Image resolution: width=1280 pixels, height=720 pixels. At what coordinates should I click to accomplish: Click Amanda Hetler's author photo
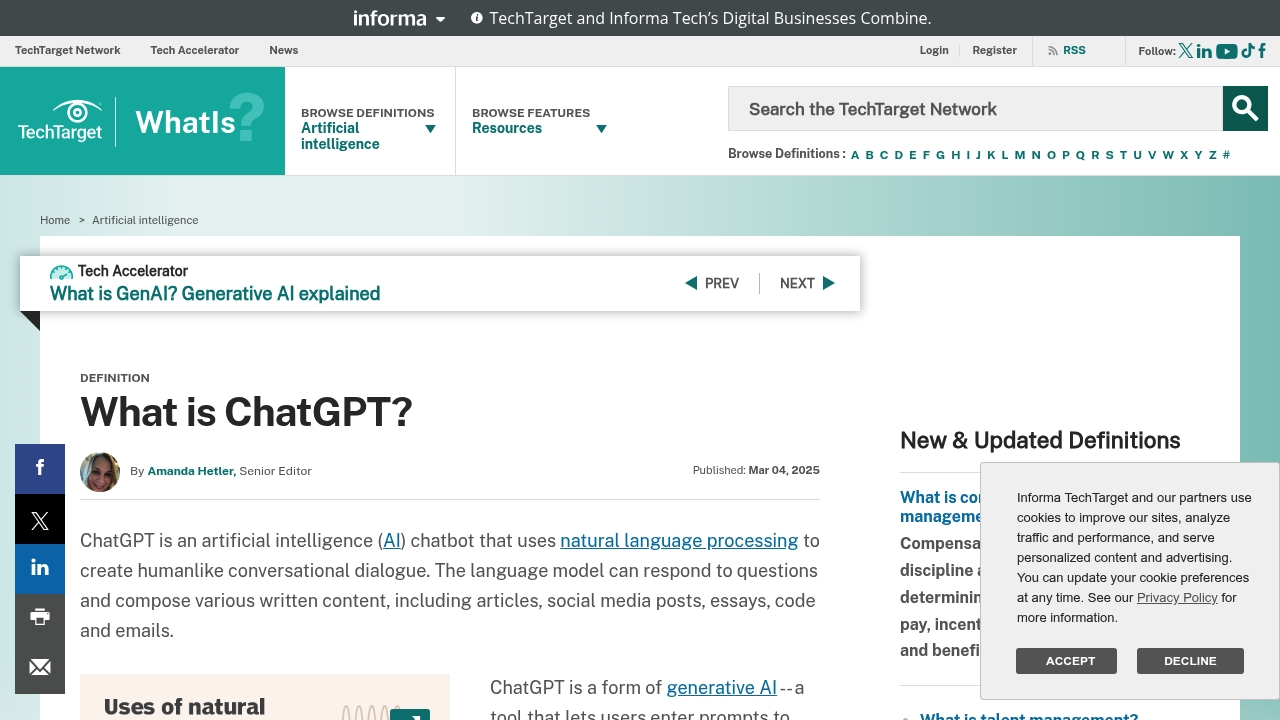[100, 472]
